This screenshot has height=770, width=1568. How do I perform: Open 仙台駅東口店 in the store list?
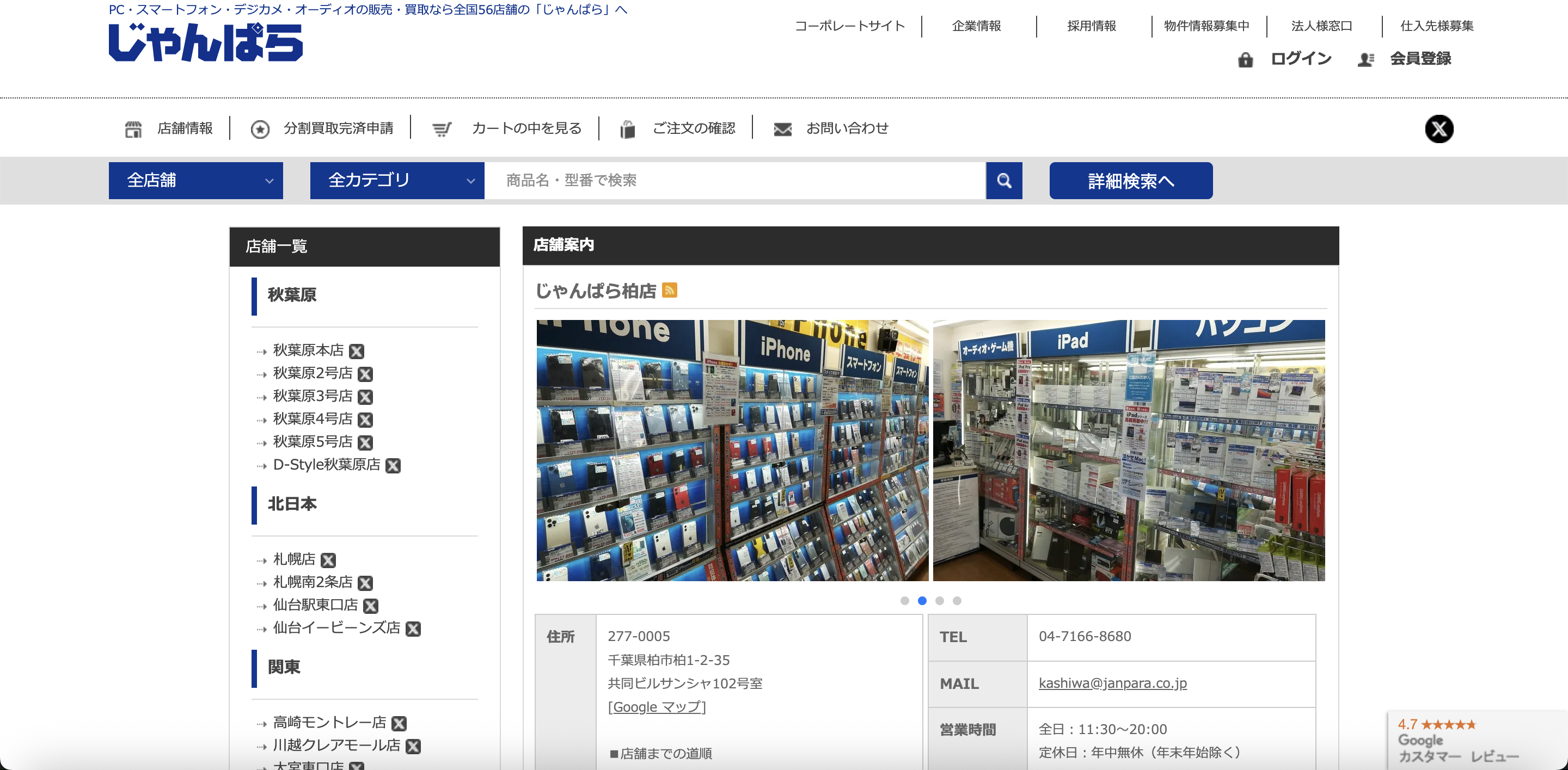[315, 605]
